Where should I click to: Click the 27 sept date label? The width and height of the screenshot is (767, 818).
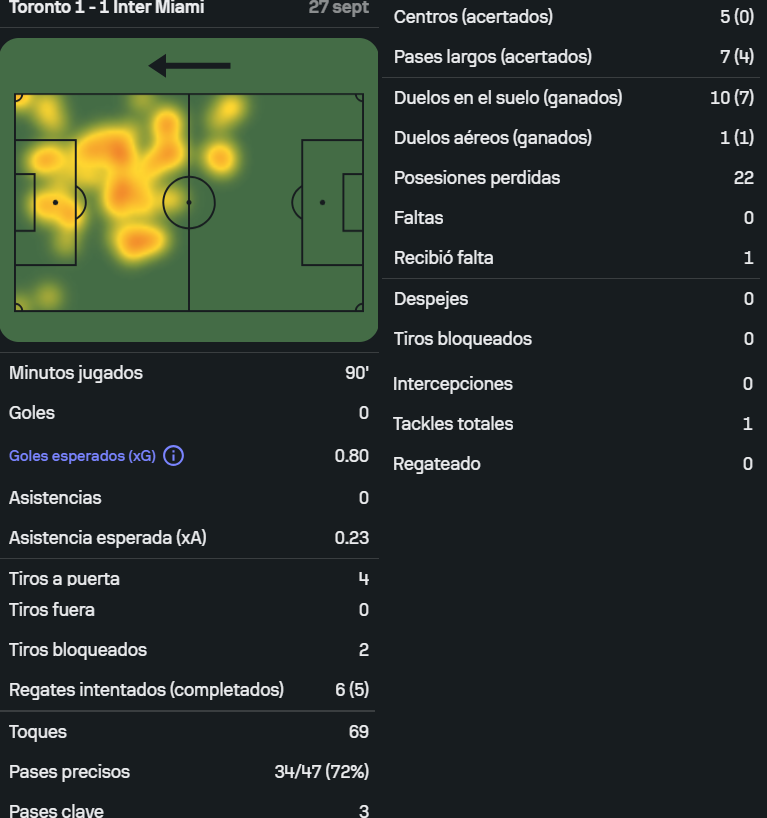click(x=339, y=7)
